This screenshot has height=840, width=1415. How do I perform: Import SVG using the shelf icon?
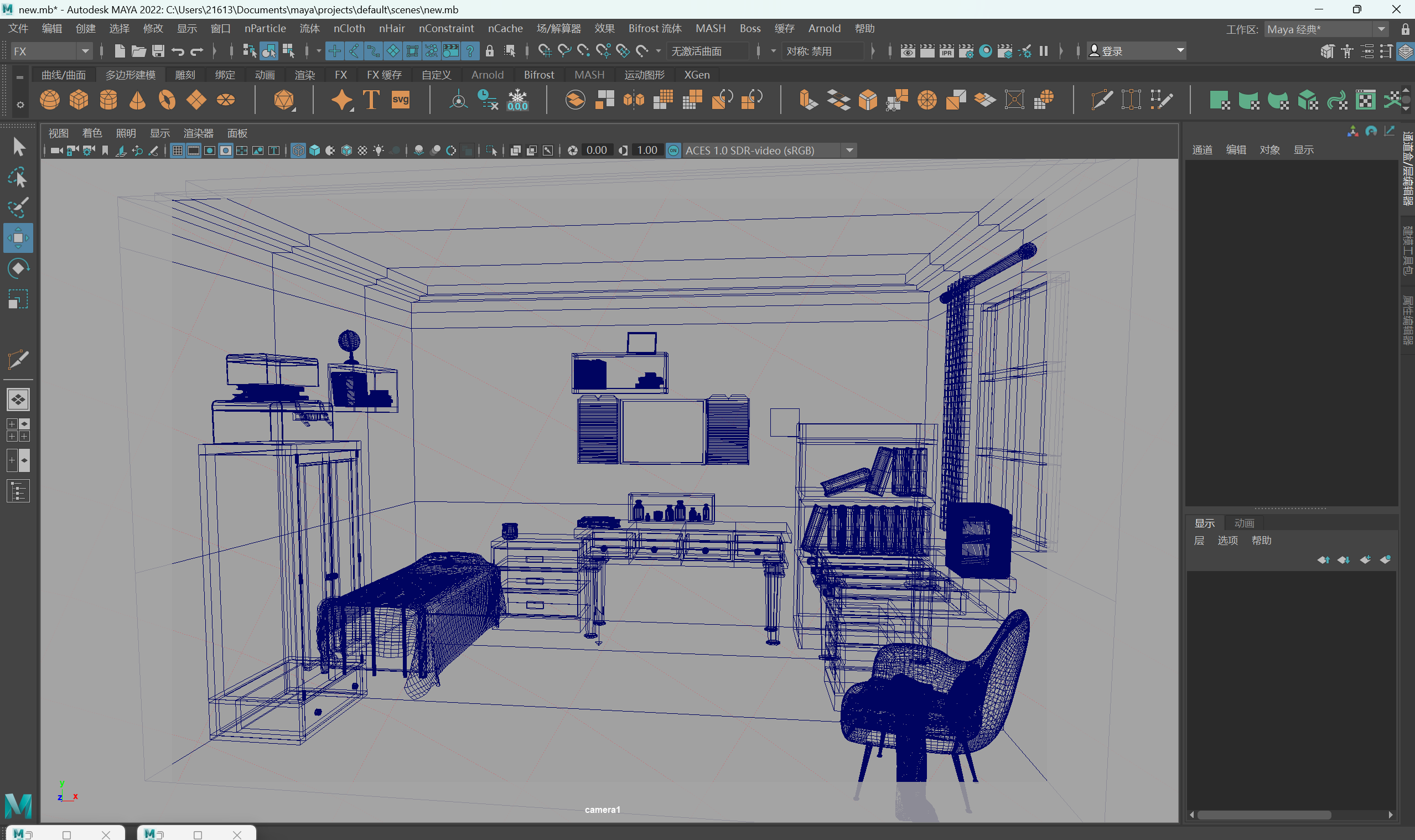tap(400, 100)
